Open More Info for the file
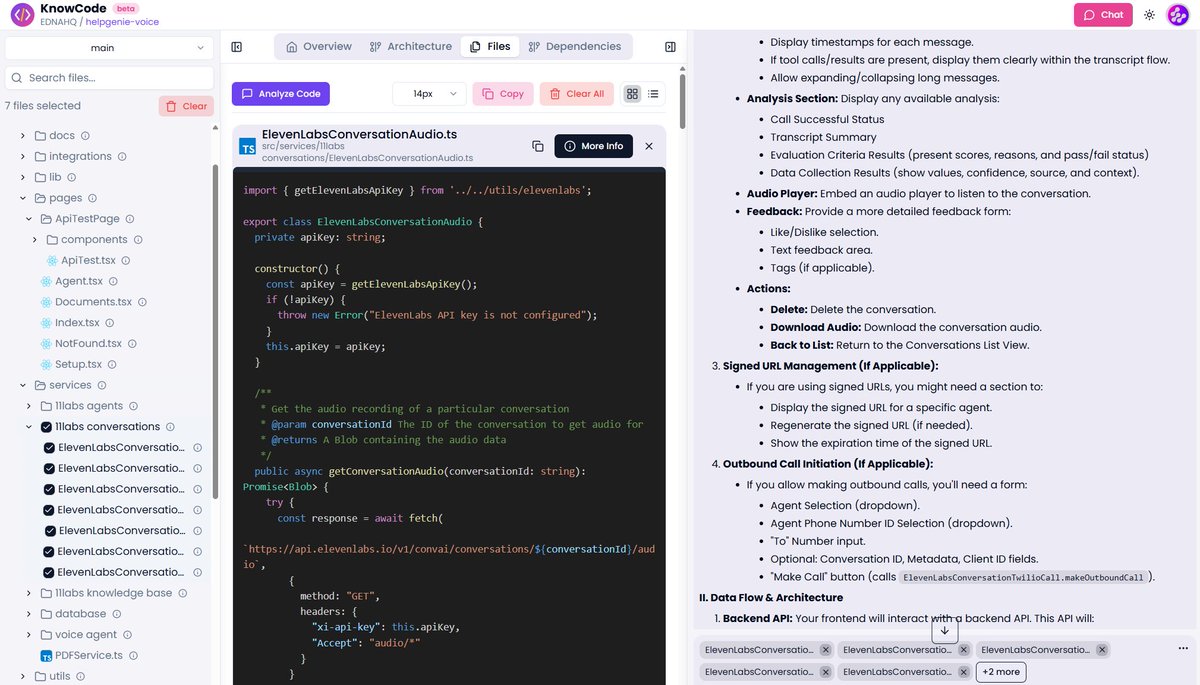 pos(594,146)
